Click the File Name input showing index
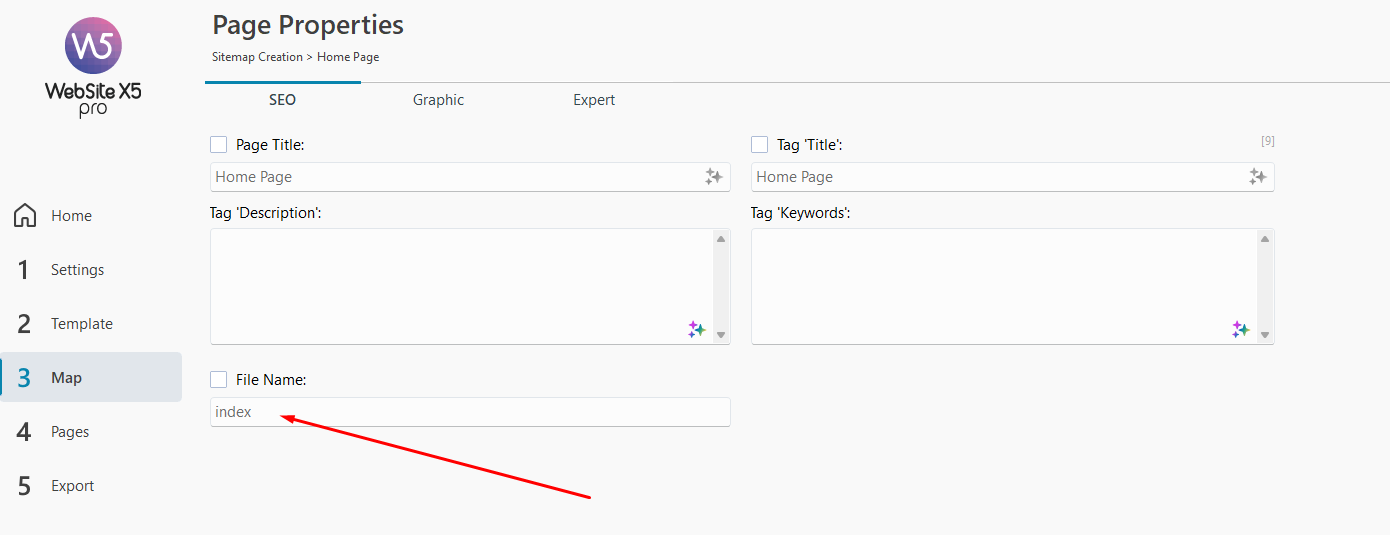 coord(470,412)
